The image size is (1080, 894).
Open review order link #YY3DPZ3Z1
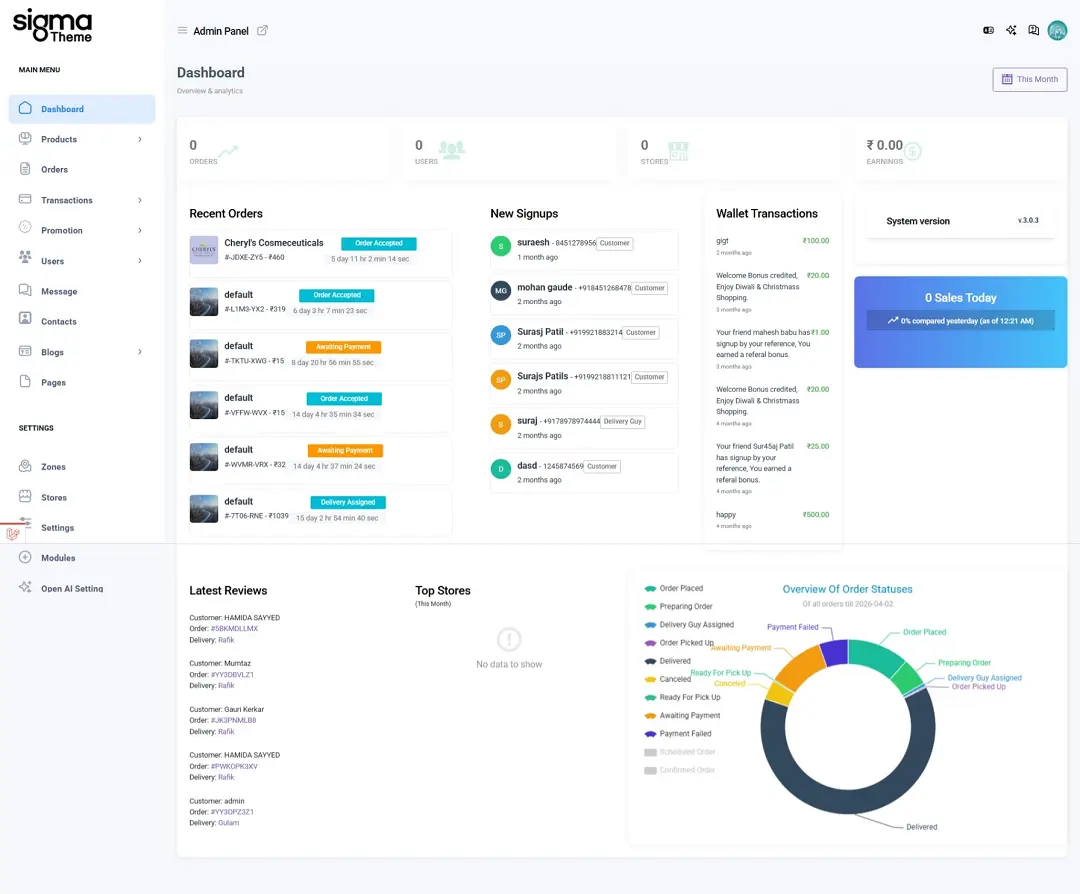[x=232, y=812]
